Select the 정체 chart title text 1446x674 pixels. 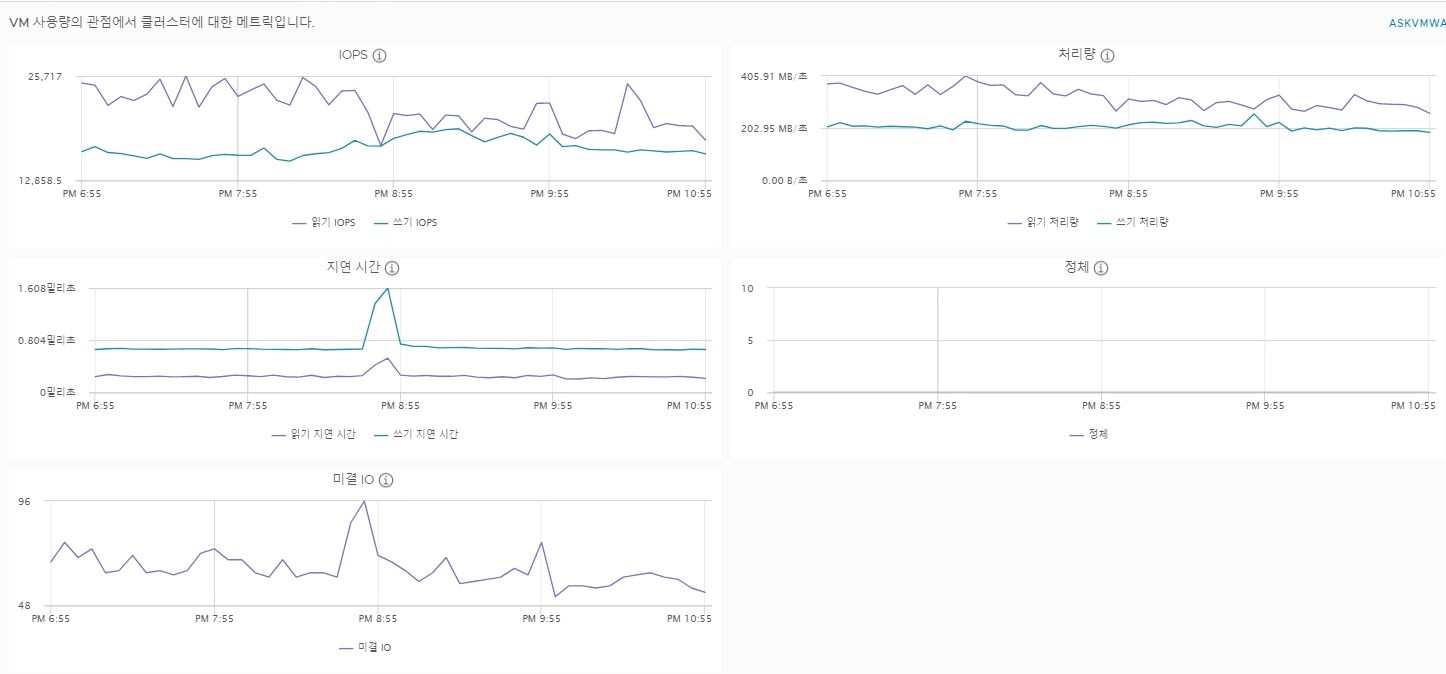pyautogui.click(x=1079, y=268)
